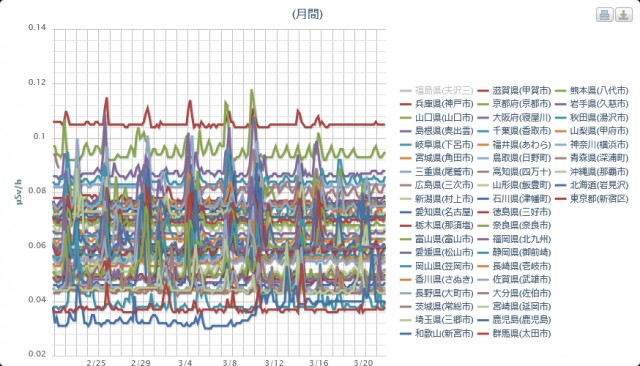Hide the 長崎県(壱岐市) series
Viewport: 640px width, 366px height.
514,266
